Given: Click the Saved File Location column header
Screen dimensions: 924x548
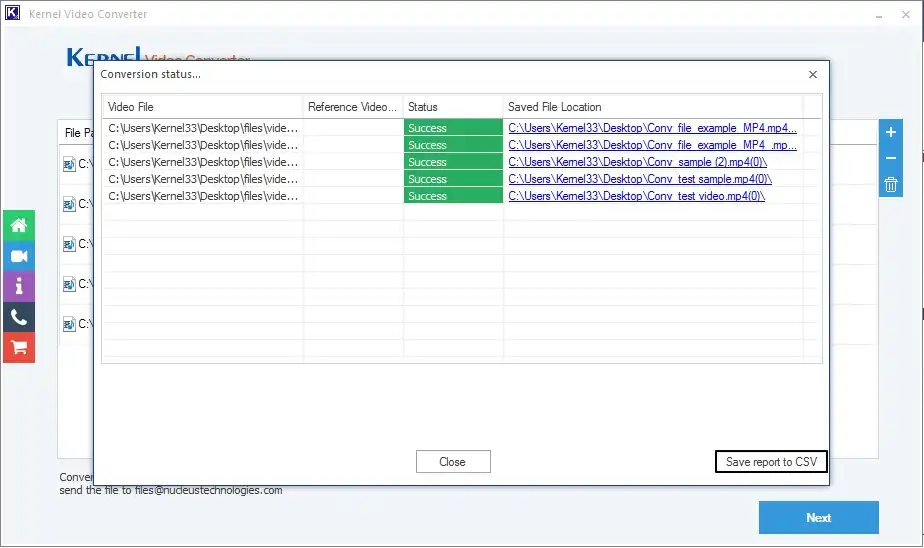Looking at the screenshot, I should pyautogui.click(x=653, y=107).
